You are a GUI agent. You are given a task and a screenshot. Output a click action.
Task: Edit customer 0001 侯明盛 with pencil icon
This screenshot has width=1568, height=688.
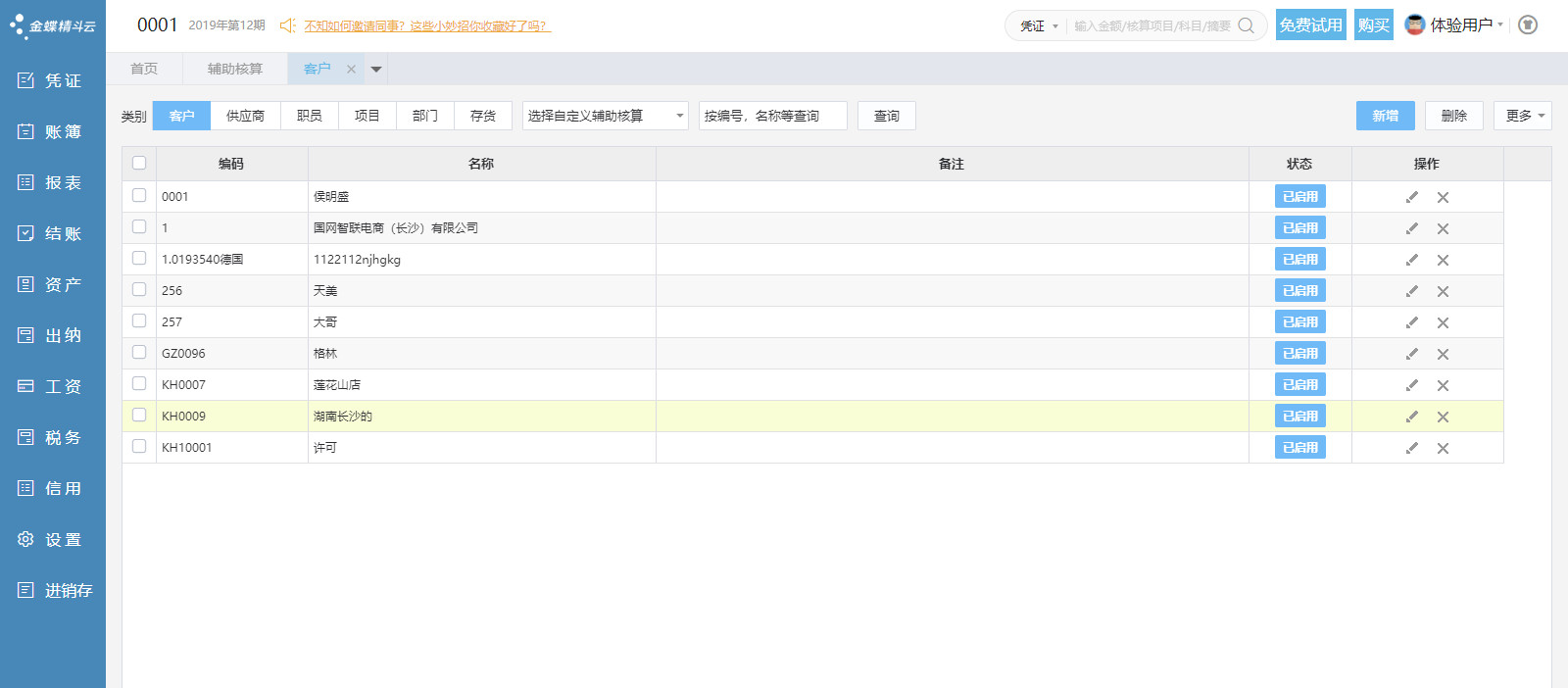(x=1412, y=197)
